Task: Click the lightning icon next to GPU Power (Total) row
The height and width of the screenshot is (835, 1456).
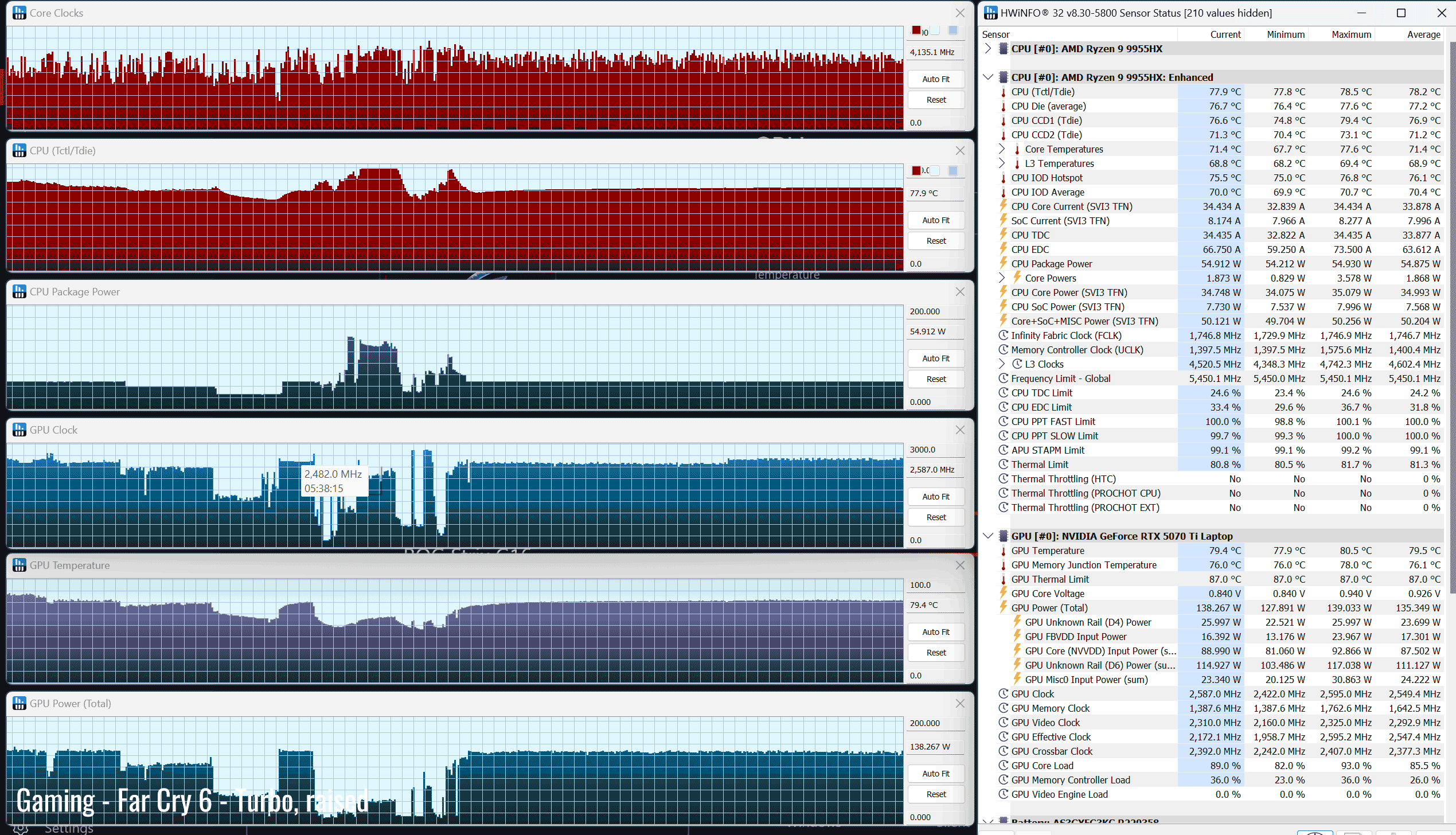Action: click(1003, 608)
